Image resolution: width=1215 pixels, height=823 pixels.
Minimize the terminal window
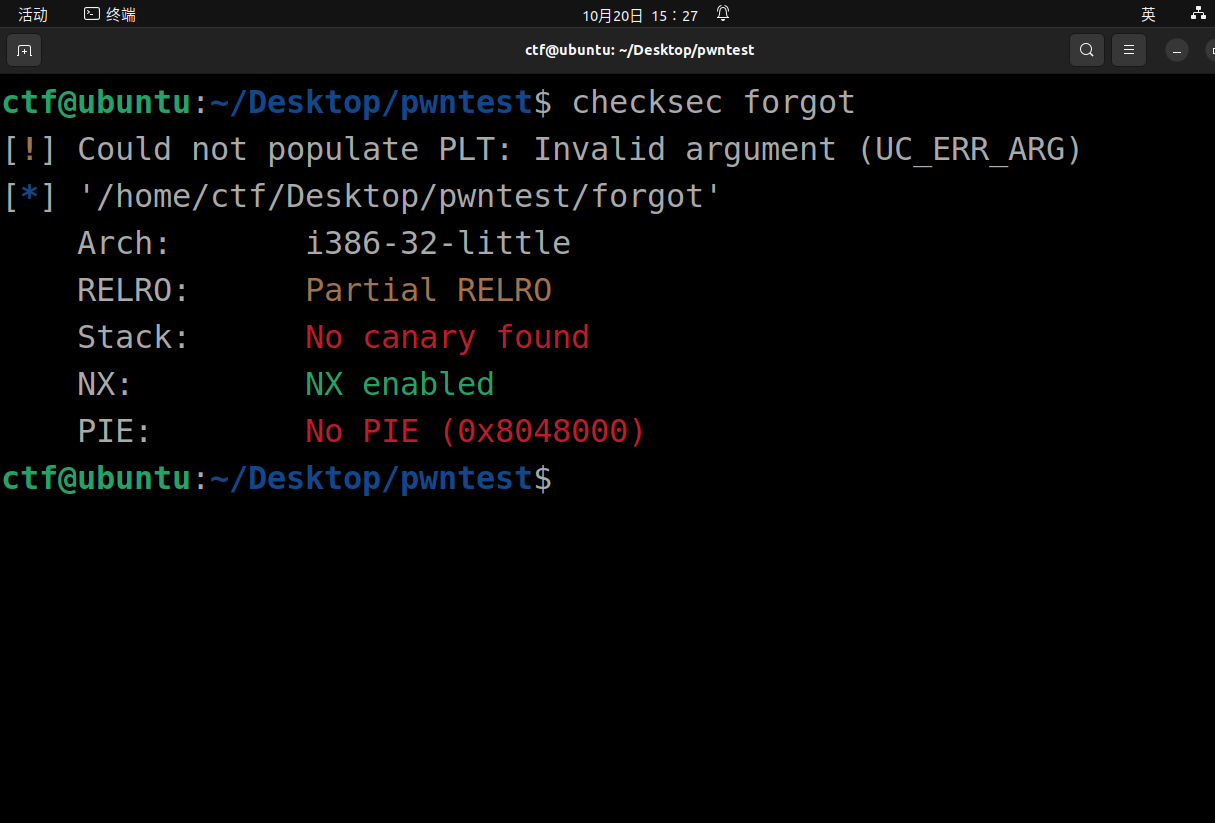(x=1177, y=50)
